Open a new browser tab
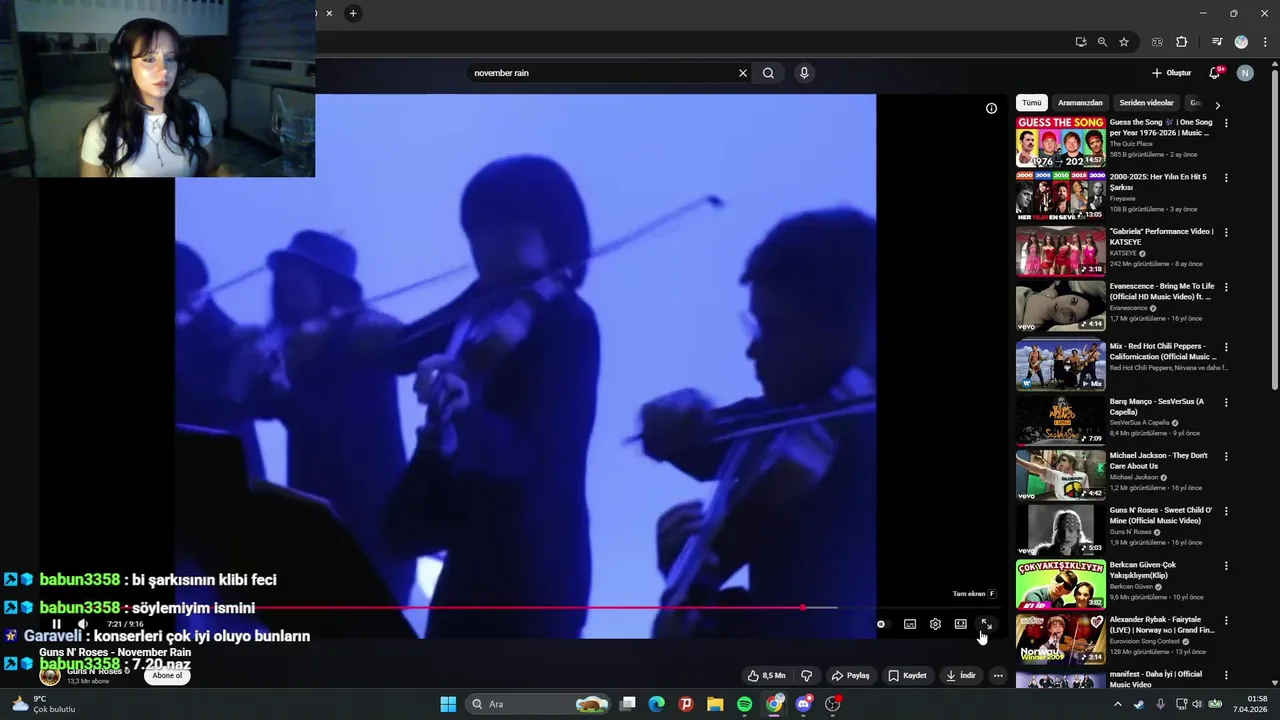The image size is (1280, 720). pyautogui.click(x=353, y=13)
